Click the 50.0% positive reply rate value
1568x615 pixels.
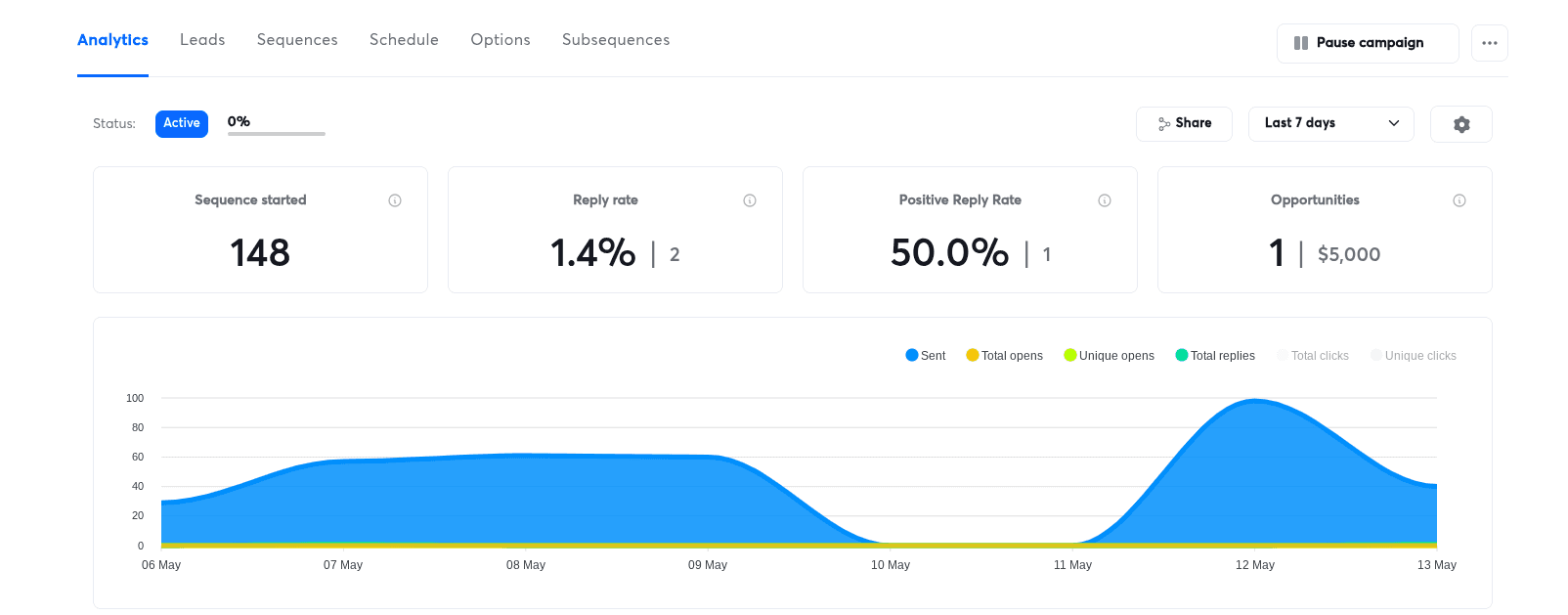point(949,253)
